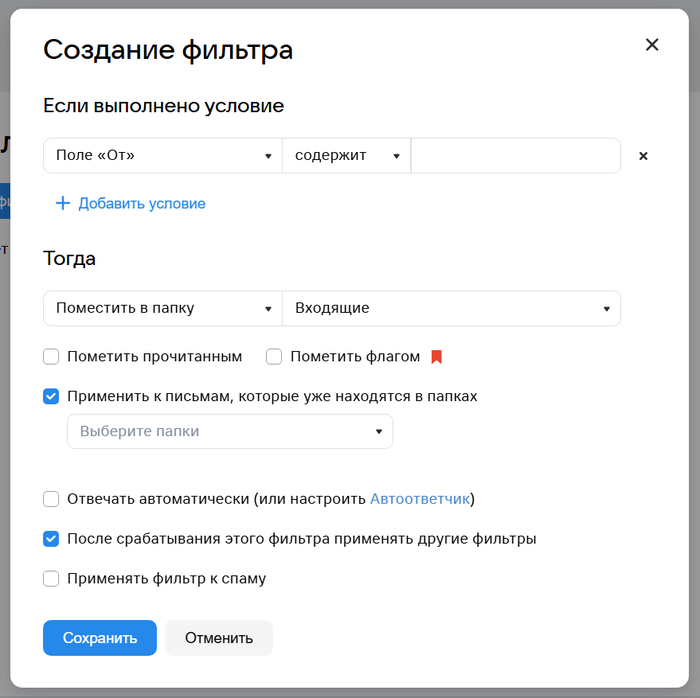Click the Автоответчик link
The image size is (700, 698).
(420, 498)
